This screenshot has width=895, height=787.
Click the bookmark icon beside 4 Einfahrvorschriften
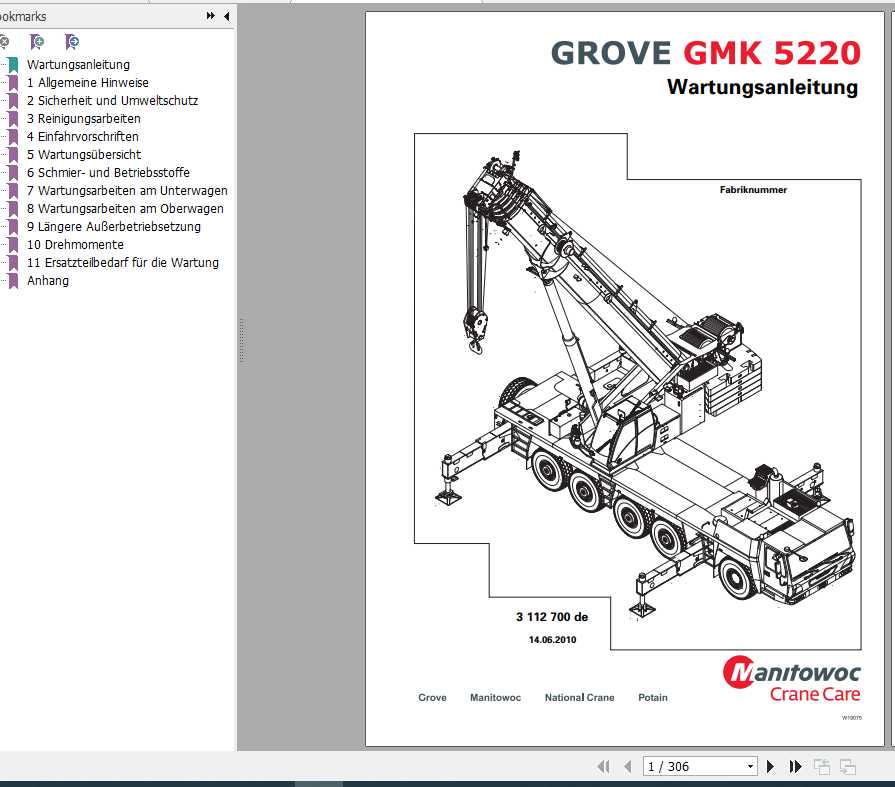[x=13, y=136]
